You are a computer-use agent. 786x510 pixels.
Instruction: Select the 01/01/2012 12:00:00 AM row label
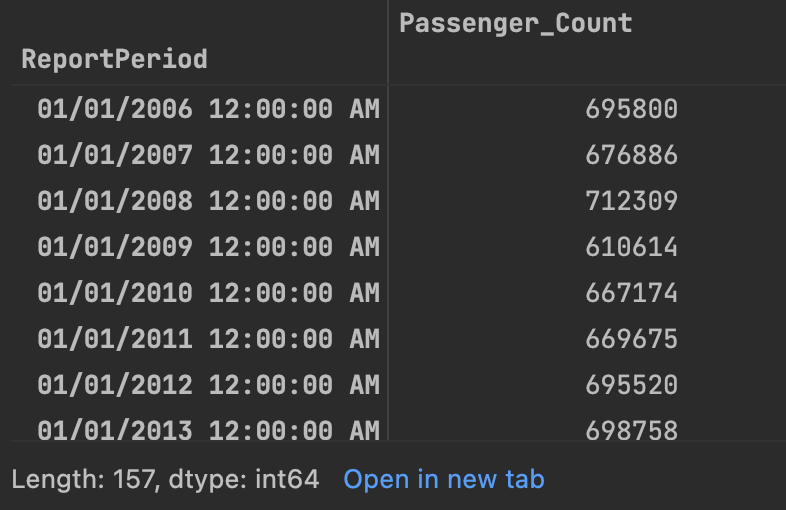(x=209, y=385)
